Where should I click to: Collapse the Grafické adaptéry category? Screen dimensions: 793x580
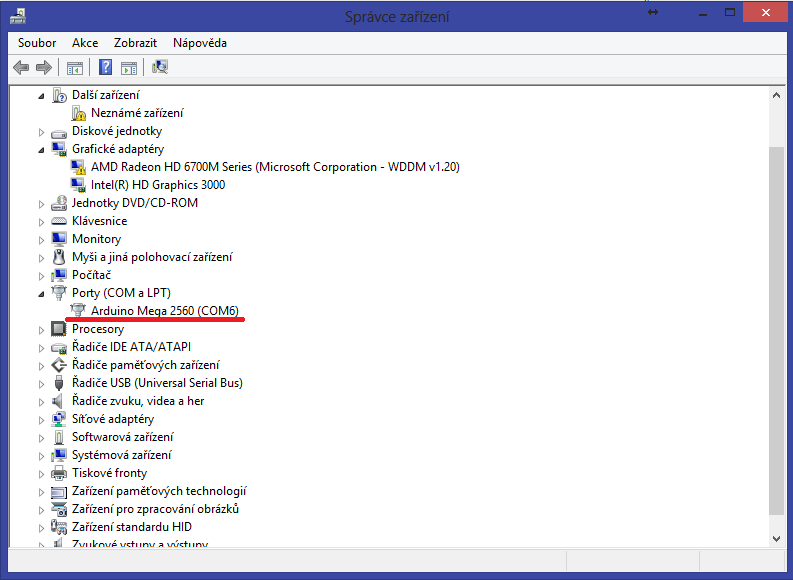point(41,150)
